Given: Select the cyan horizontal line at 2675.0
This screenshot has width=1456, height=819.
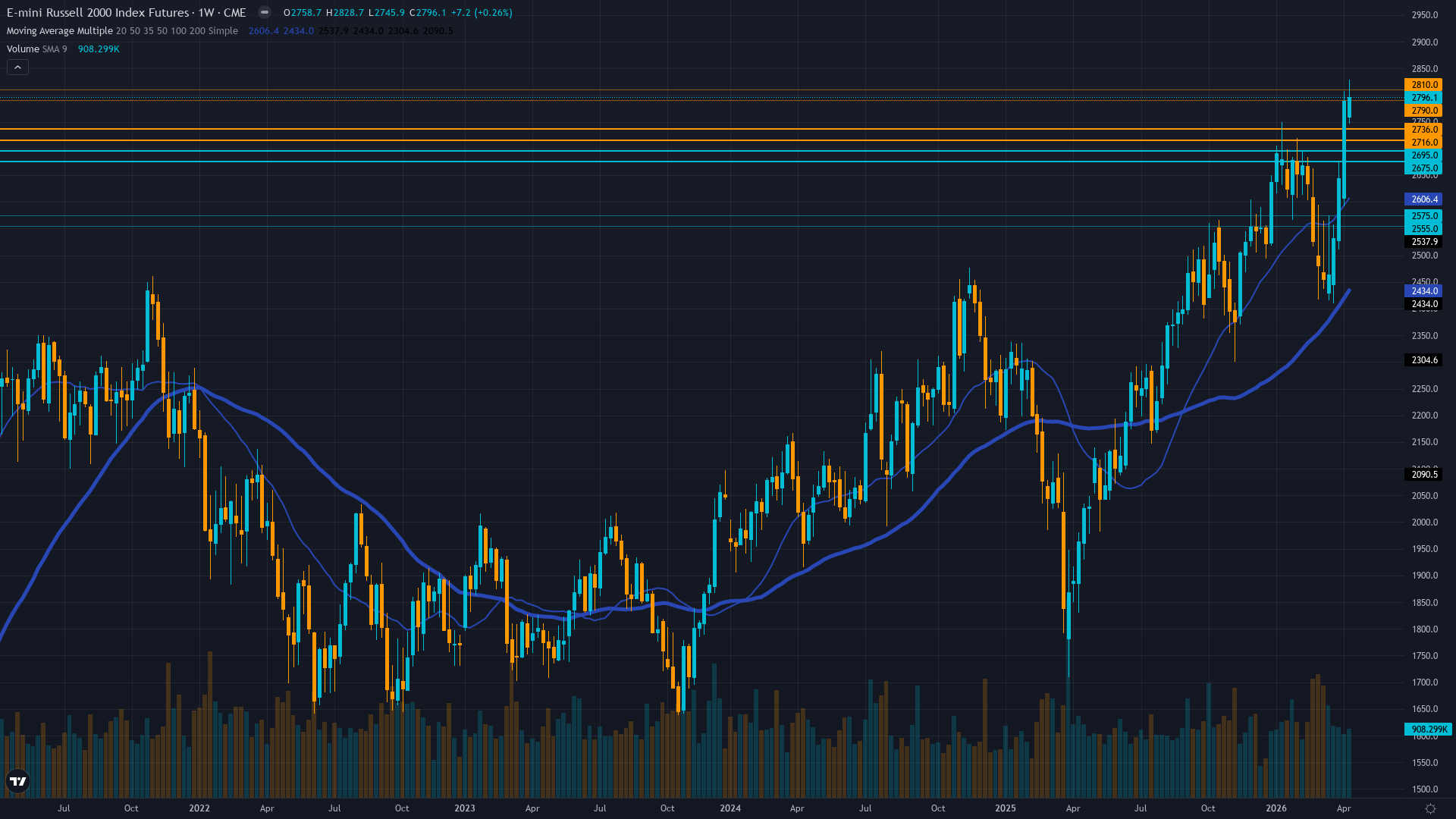Looking at the screenshot, I should tap(701, 162).
